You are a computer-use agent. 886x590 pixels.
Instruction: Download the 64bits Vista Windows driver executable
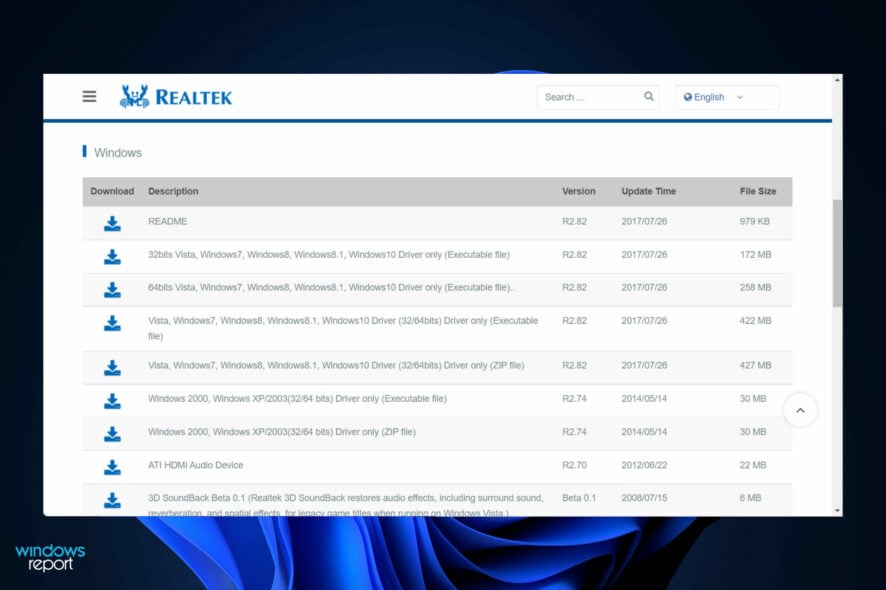click(x=112, y=290)
